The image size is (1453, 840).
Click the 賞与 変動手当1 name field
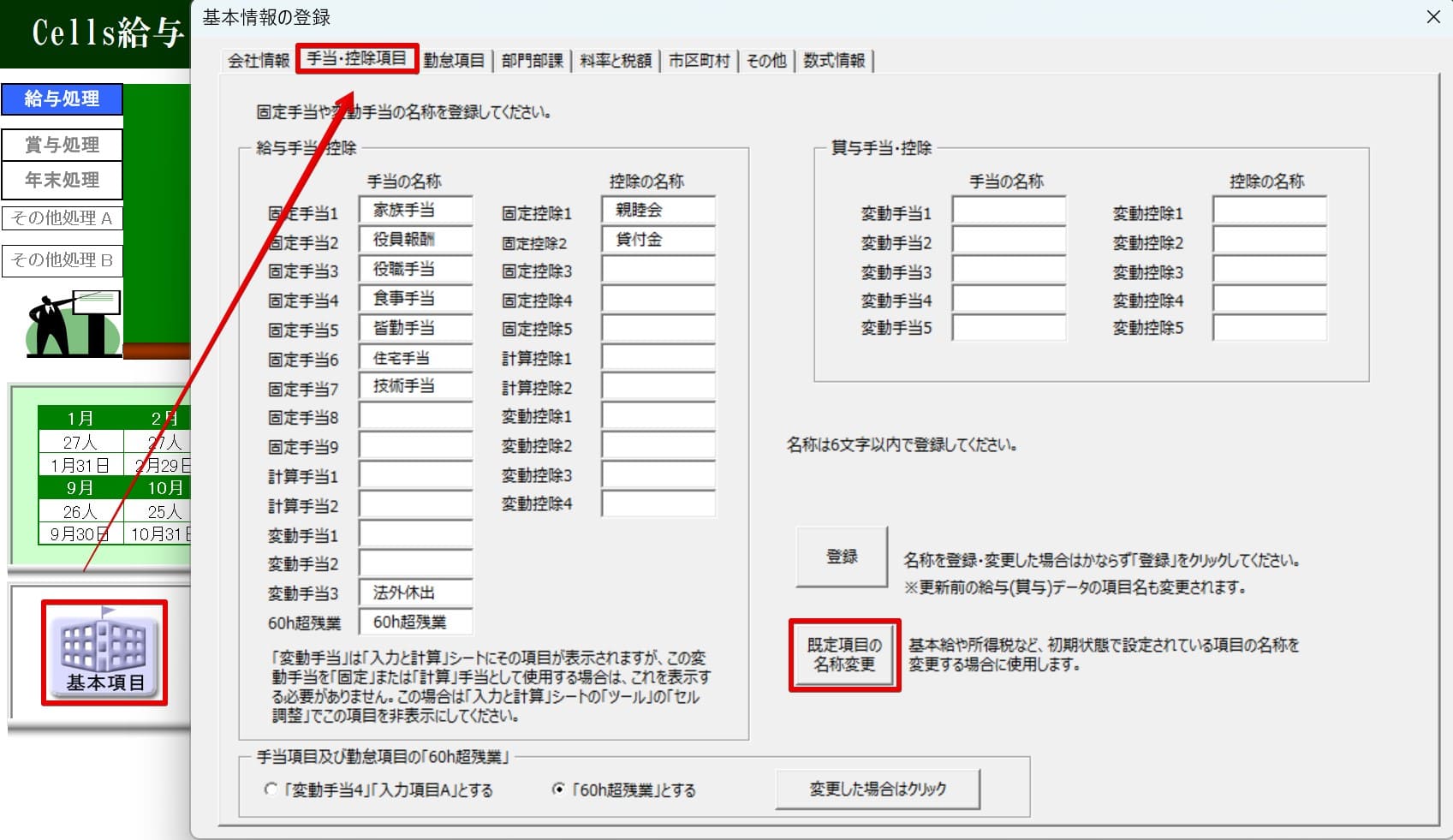[1009, 211]
